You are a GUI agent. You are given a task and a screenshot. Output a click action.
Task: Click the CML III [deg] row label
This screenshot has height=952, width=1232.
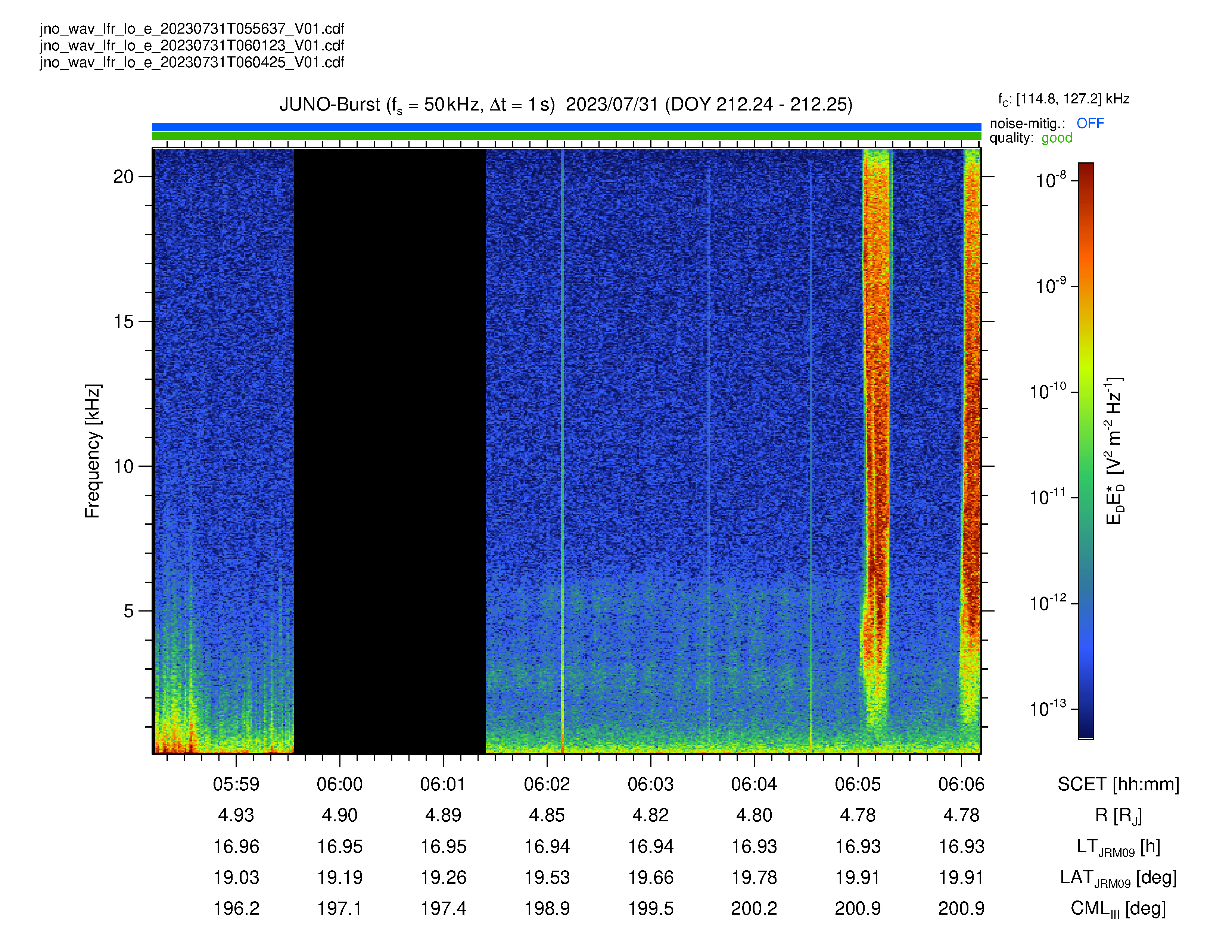(x=1118, y=909)
